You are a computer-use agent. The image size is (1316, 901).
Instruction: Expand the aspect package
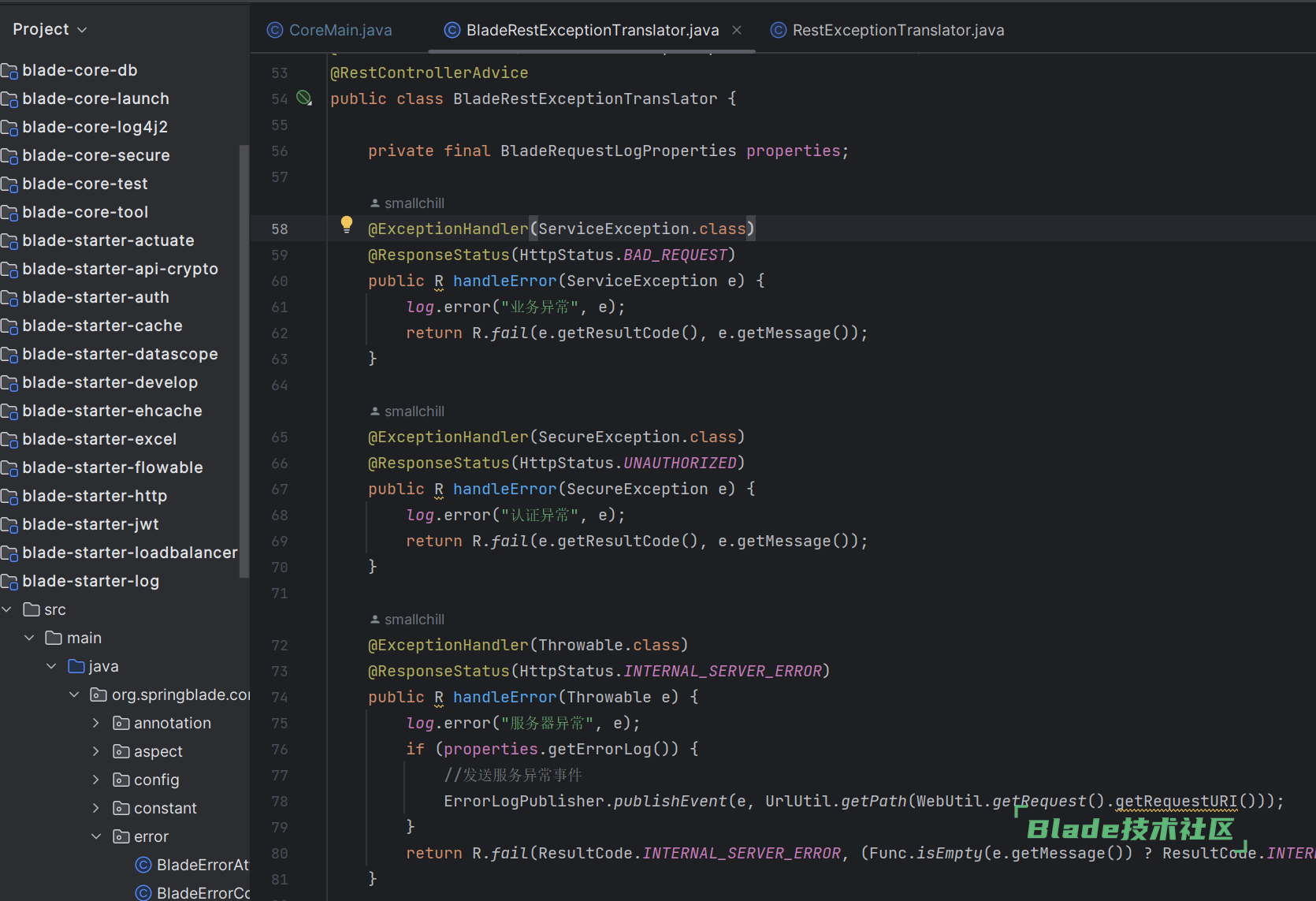(x=96, y=751)
